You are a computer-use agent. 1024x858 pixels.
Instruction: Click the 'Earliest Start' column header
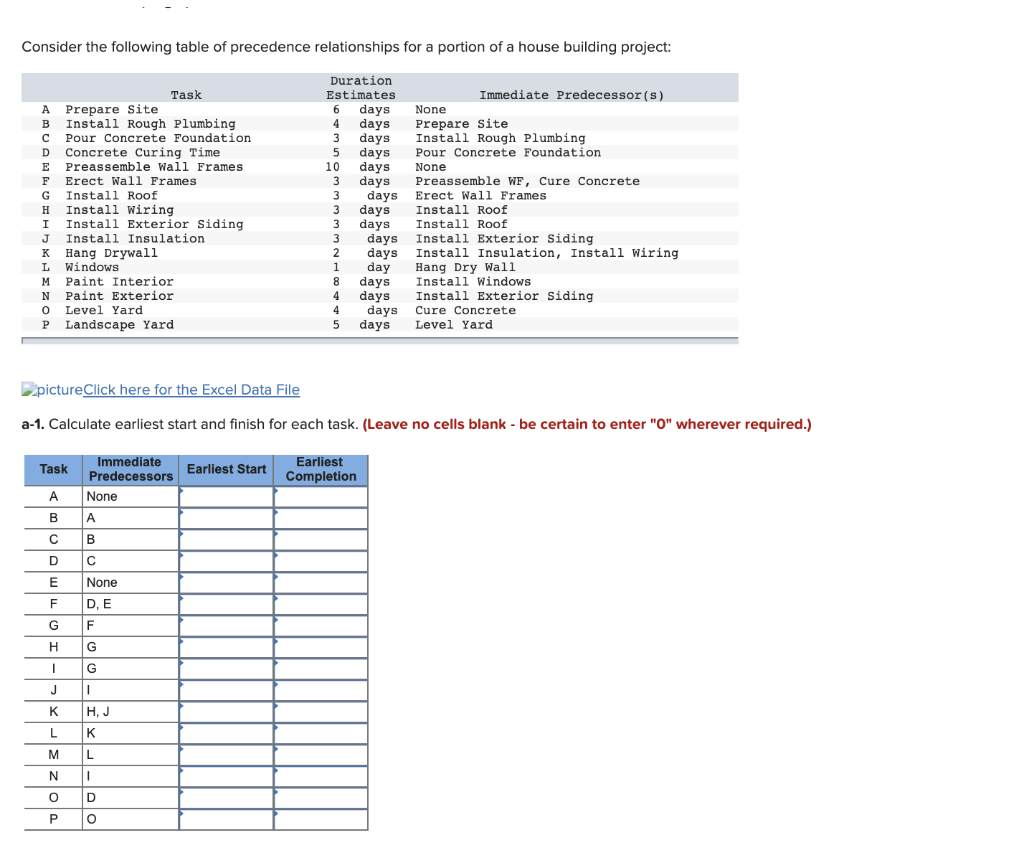(x=226, y=470)
